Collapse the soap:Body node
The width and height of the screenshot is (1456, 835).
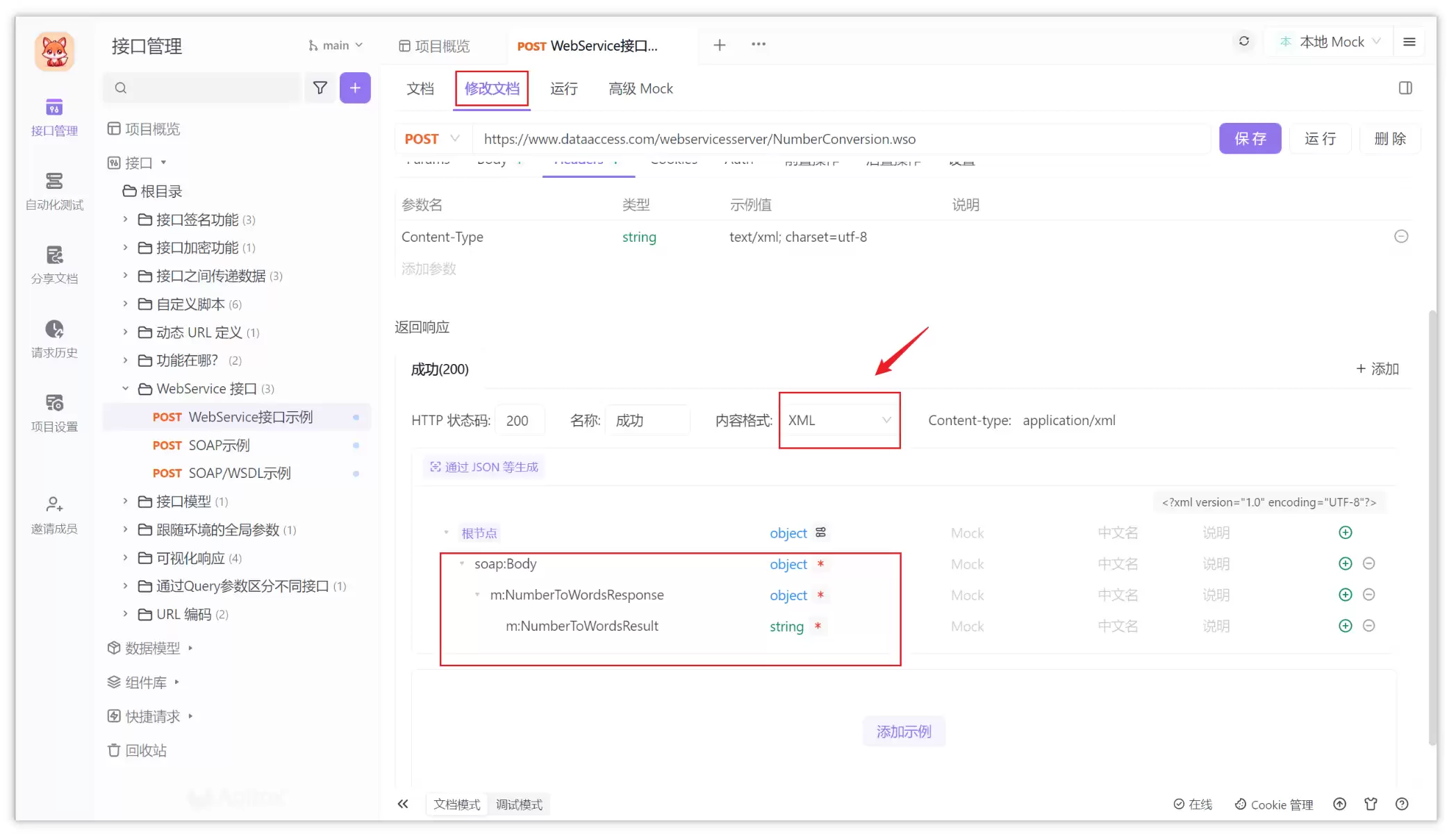pyautogui.click(x=462, y=564)
